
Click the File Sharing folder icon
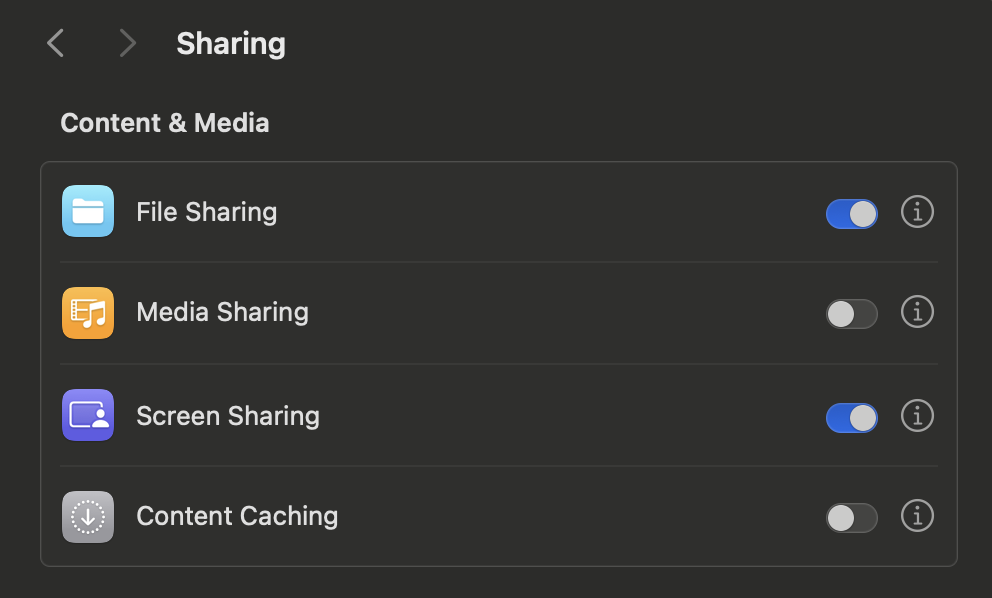(88, 211)
